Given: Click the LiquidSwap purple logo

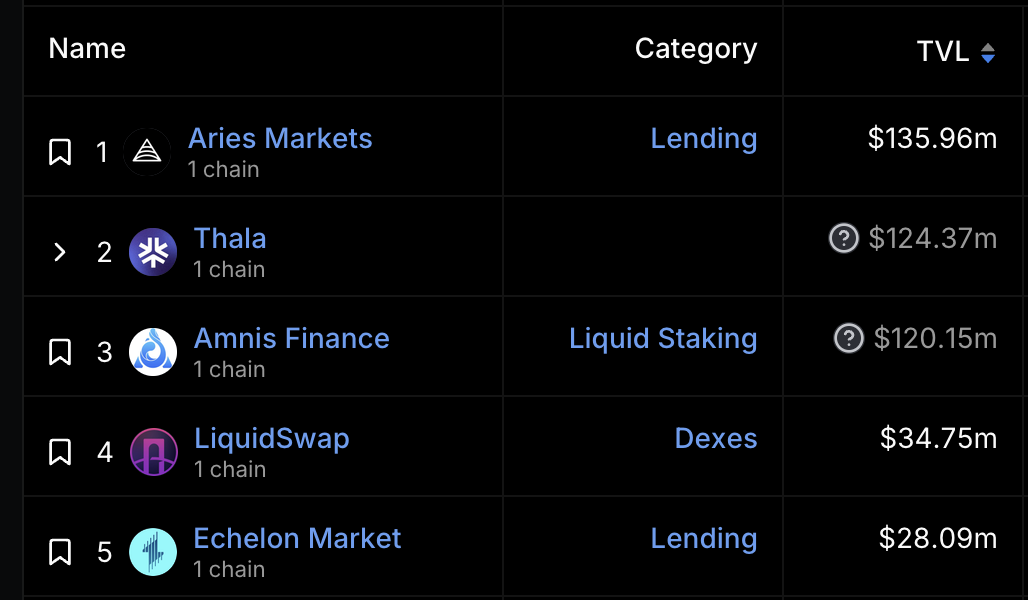Looking at the screenshot, I should (x=153, y=452).
